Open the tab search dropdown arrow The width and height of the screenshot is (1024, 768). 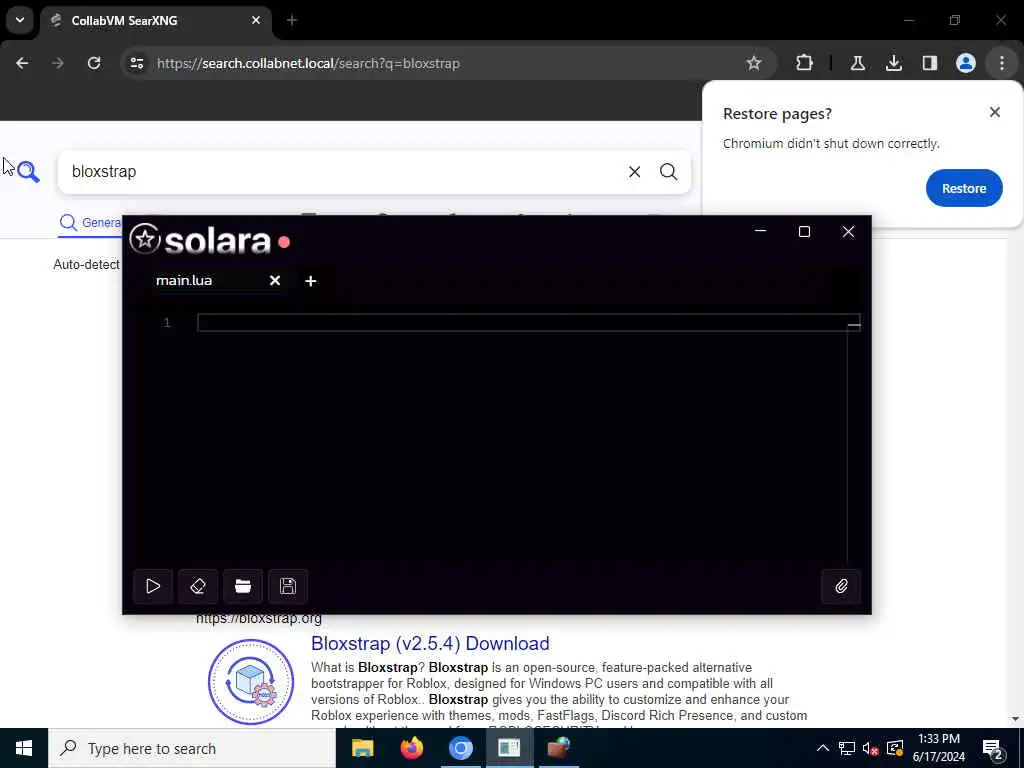coord(20,20)
